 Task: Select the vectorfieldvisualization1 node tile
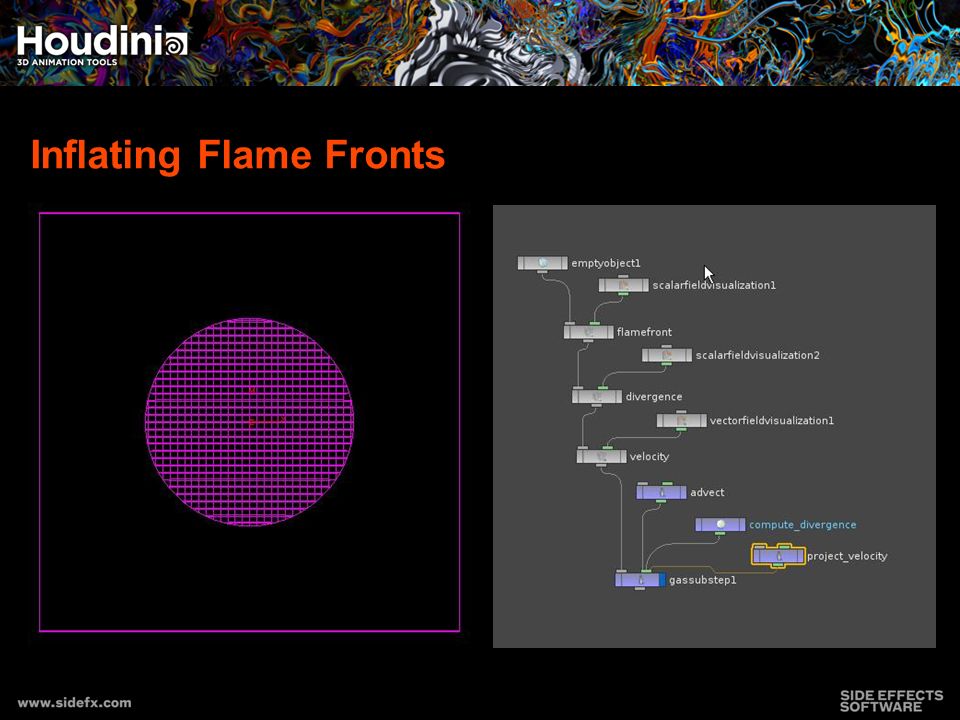[681, 421]
